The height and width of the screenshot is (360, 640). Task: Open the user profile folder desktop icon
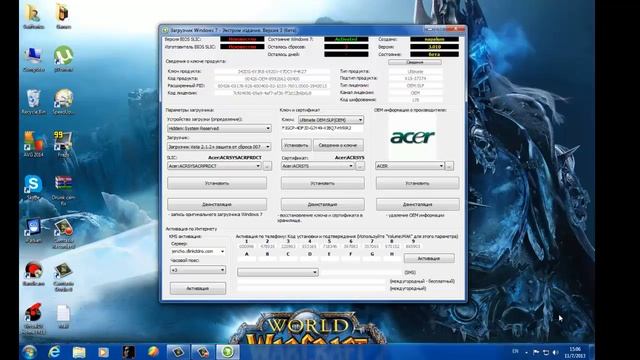tap(33, 16)
